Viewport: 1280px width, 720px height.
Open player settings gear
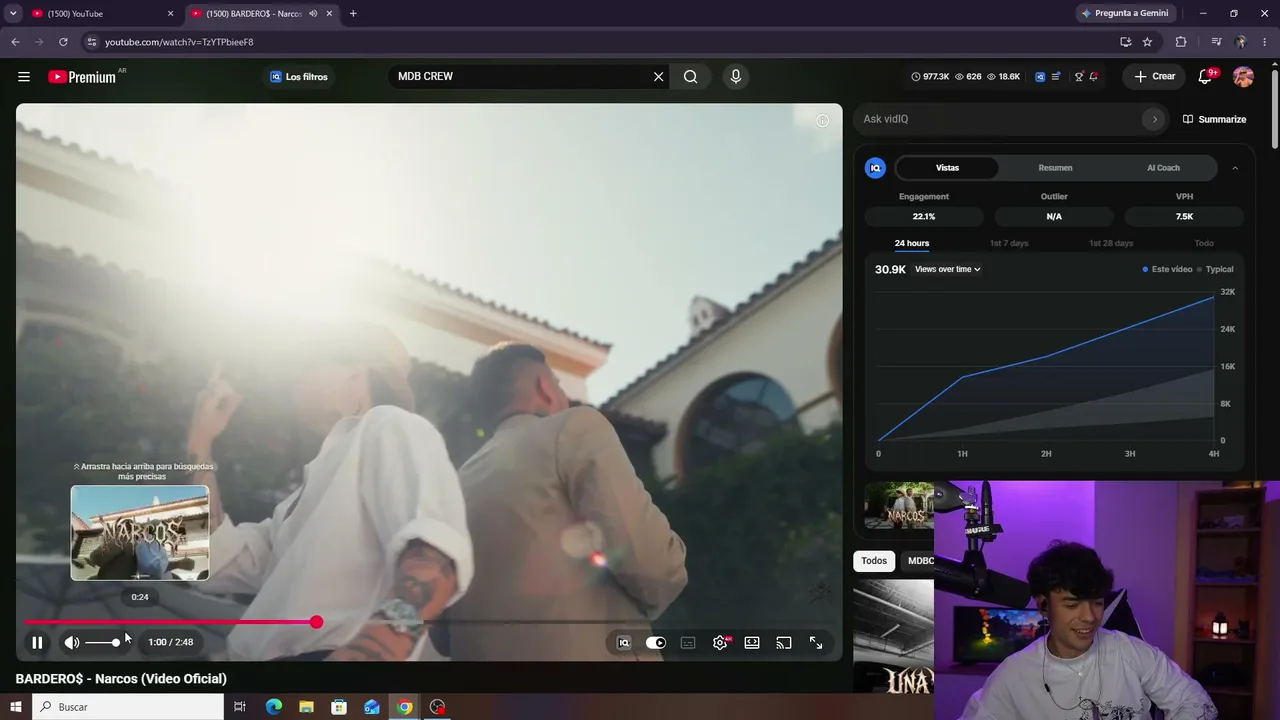click(x=720, y=643)
